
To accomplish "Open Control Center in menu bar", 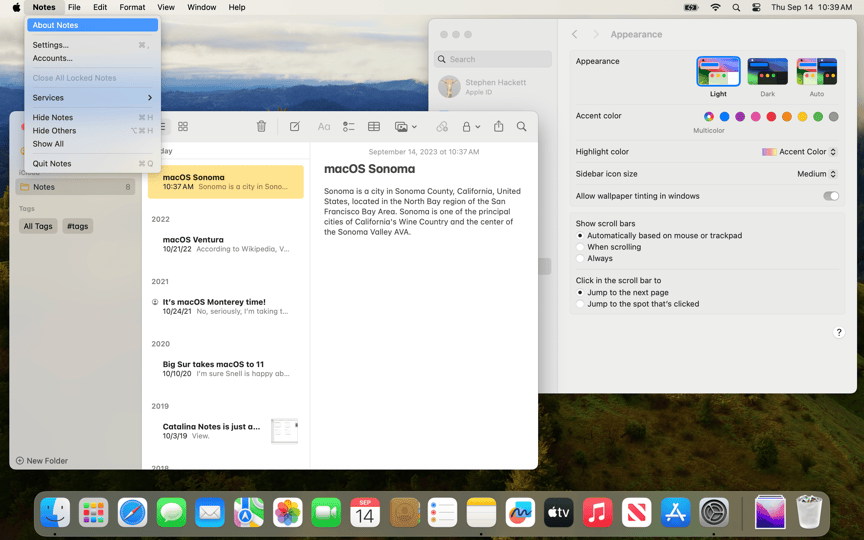I will pos(756,7).
